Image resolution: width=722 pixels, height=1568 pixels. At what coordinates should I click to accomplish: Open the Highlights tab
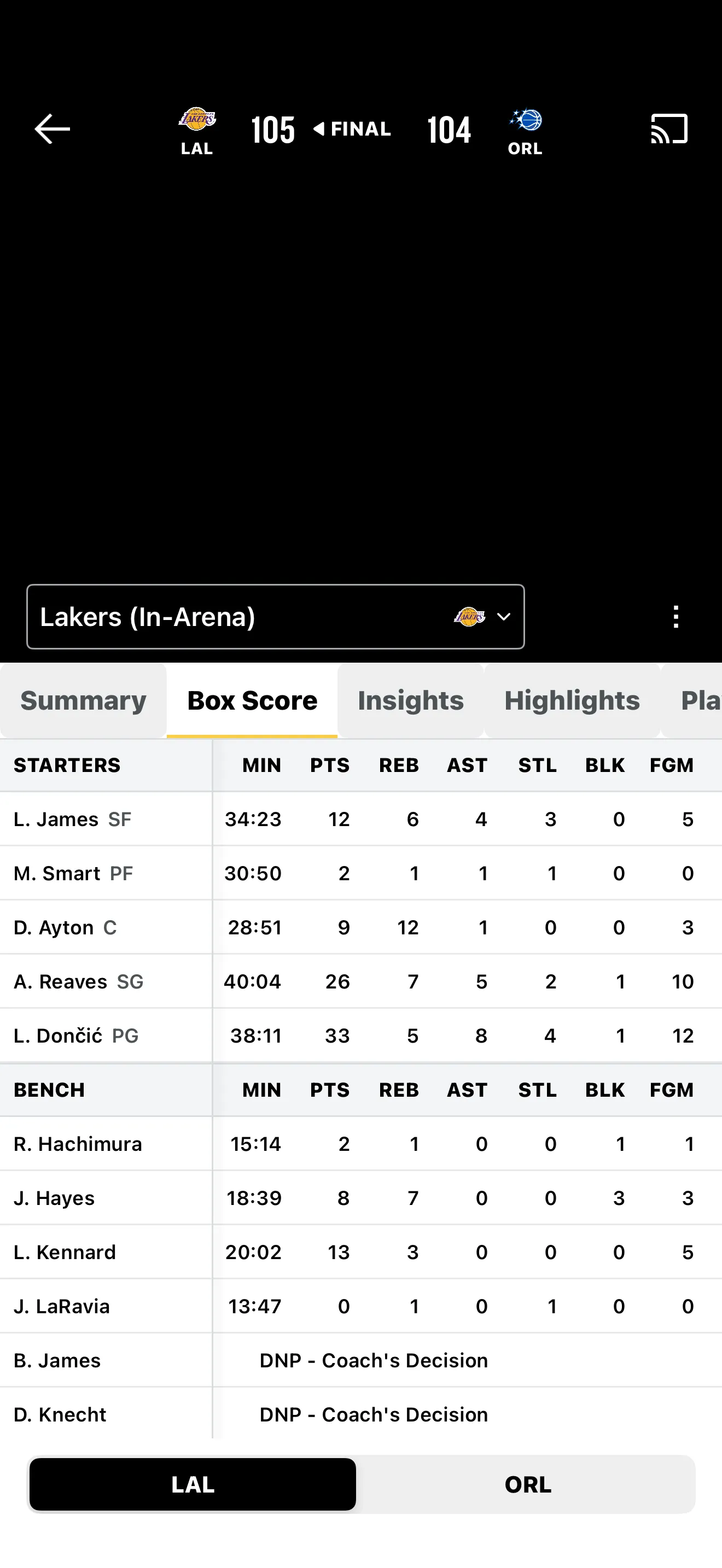click(x=572, y=700)
